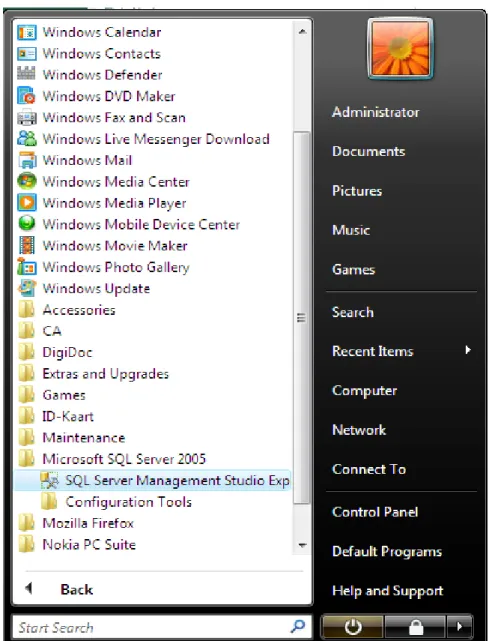This screenshot has width=489, height=641.
Task: Open the Windows Media Player icon
Action: (27, 203)
